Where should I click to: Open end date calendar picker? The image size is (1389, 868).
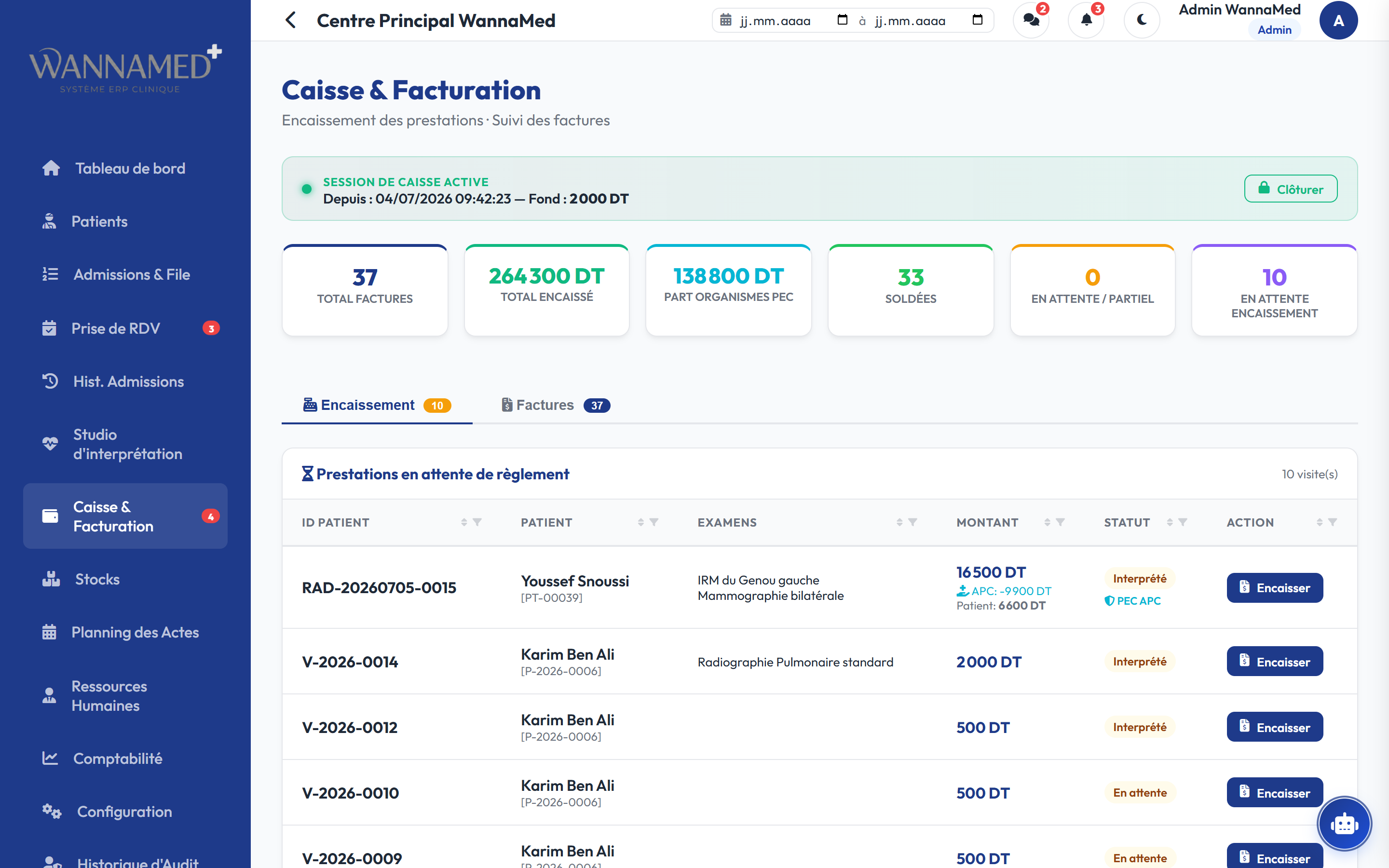(x=977, y=20)
